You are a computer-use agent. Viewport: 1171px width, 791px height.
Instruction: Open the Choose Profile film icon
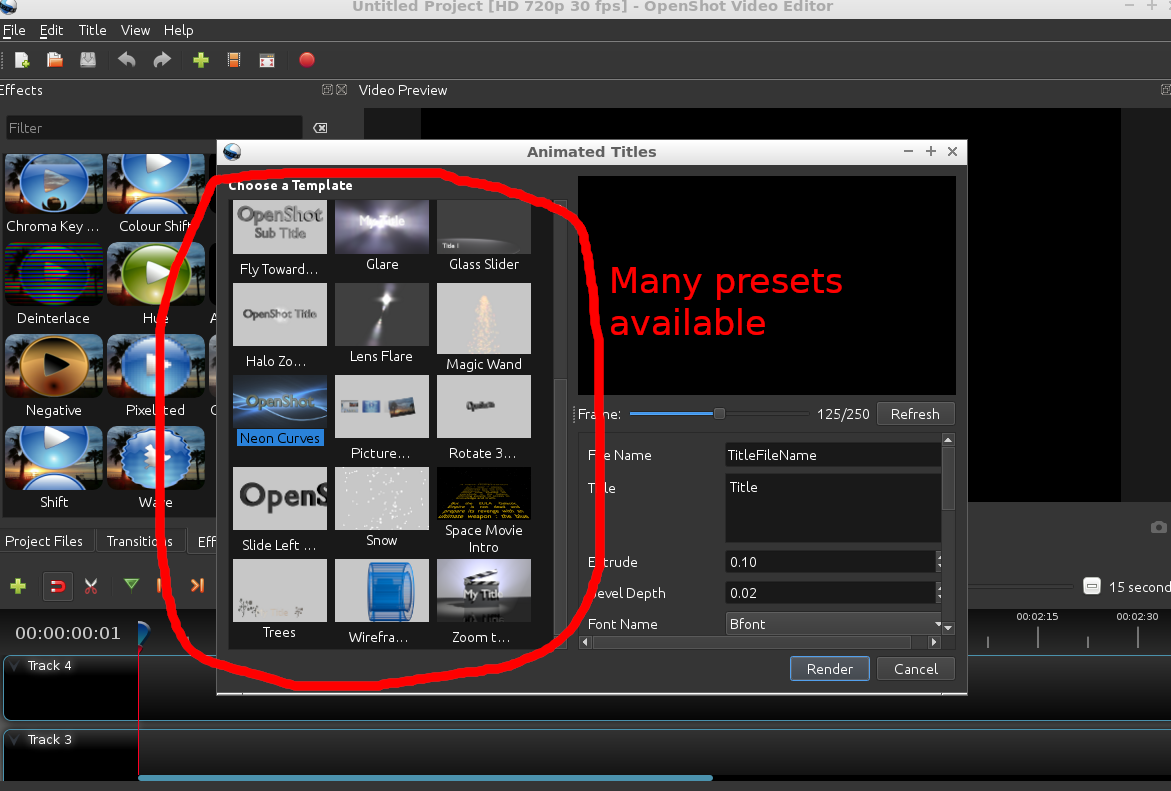234,61
